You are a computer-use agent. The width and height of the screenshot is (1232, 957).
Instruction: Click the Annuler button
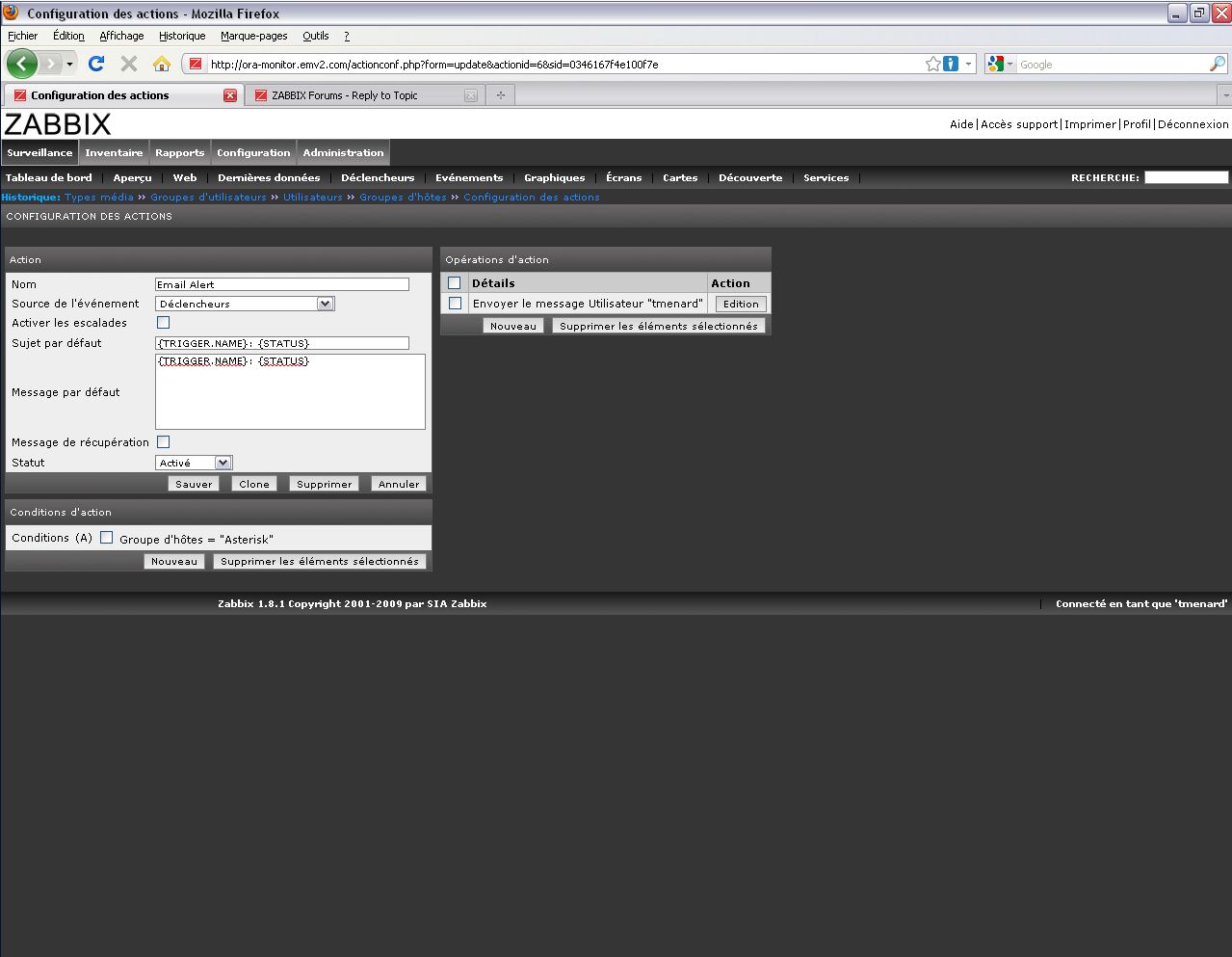click(399, 484)
